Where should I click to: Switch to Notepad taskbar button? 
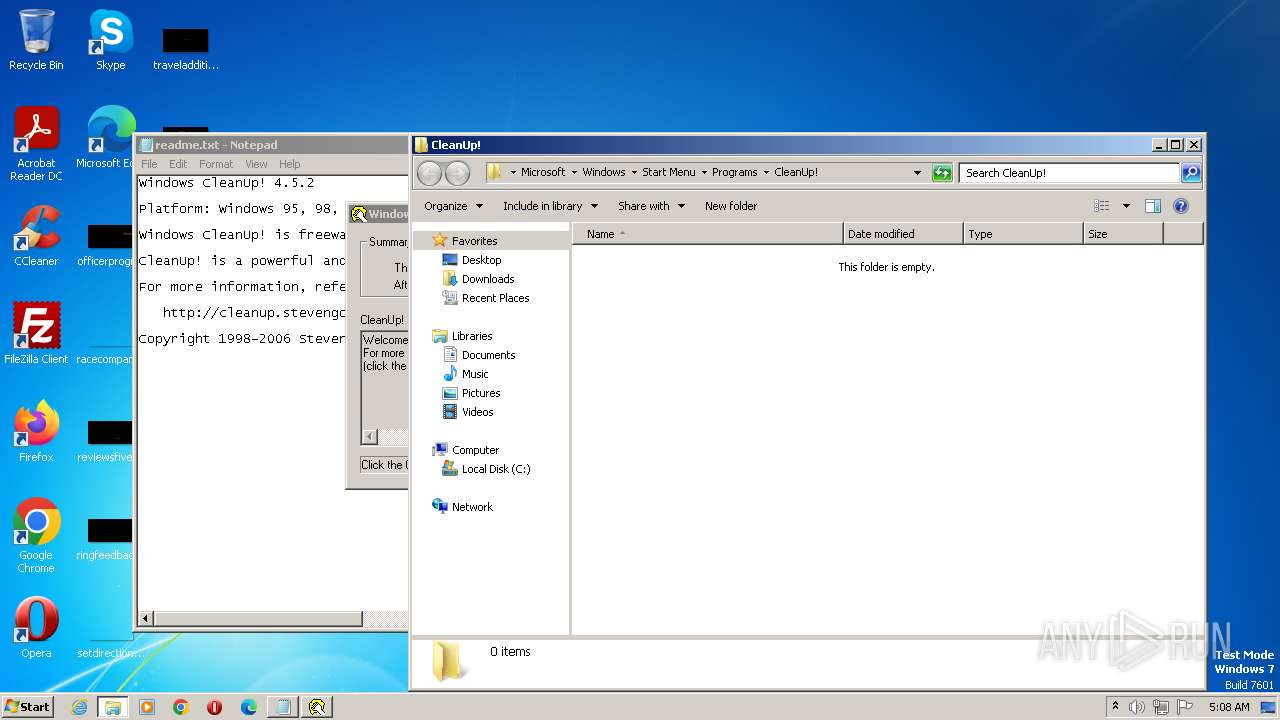(x=283, y=707)
